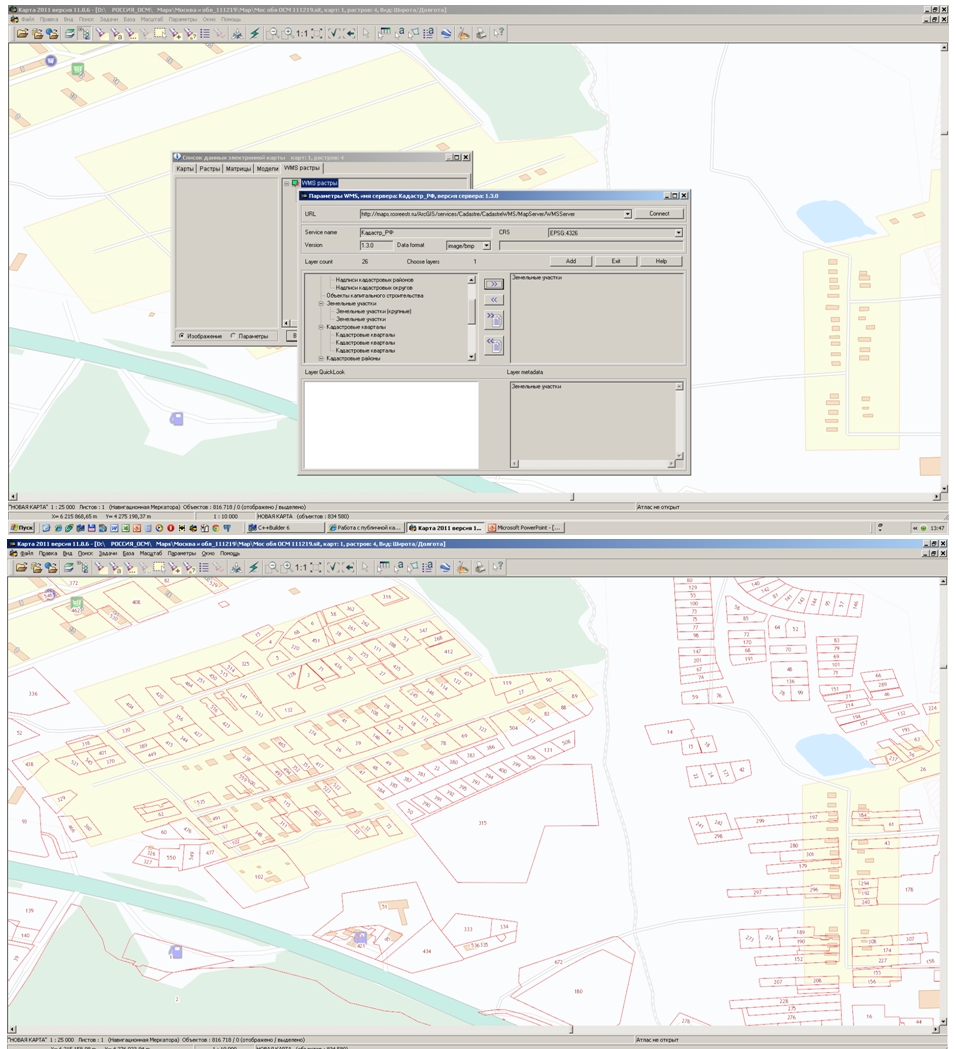Click the object list icon in lower Карта toolbar

[204, 567]
